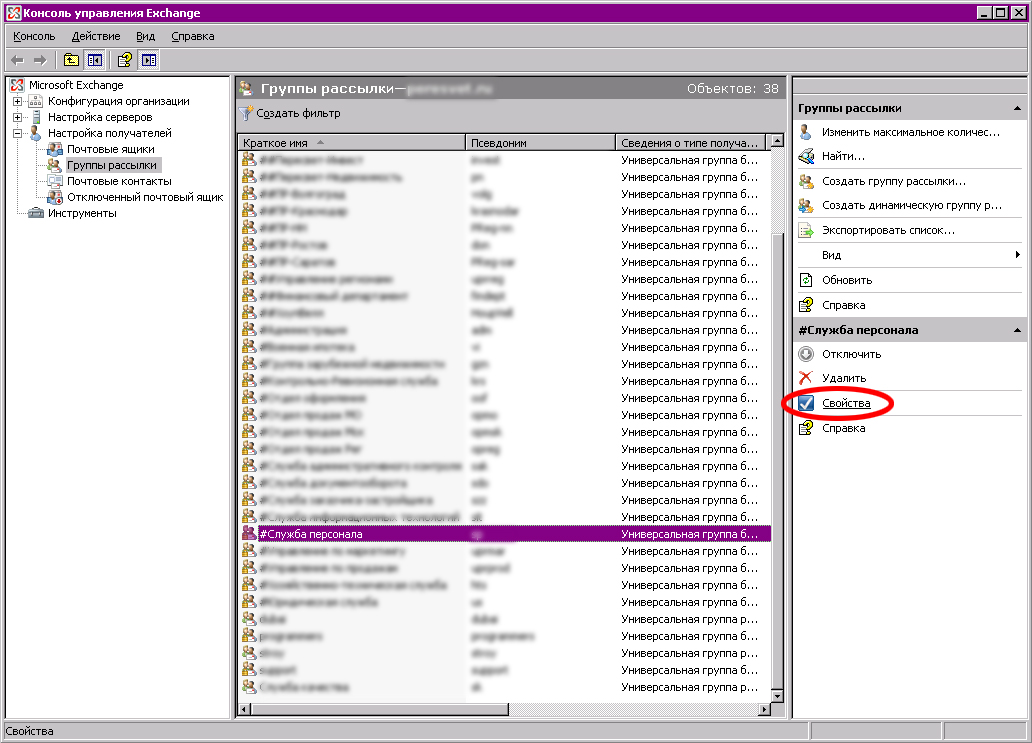Image resolution: width=1032 pixels, height=743 pixels.
Task: Click the red X Удалить icon
Action: click(x=806, y=378)
